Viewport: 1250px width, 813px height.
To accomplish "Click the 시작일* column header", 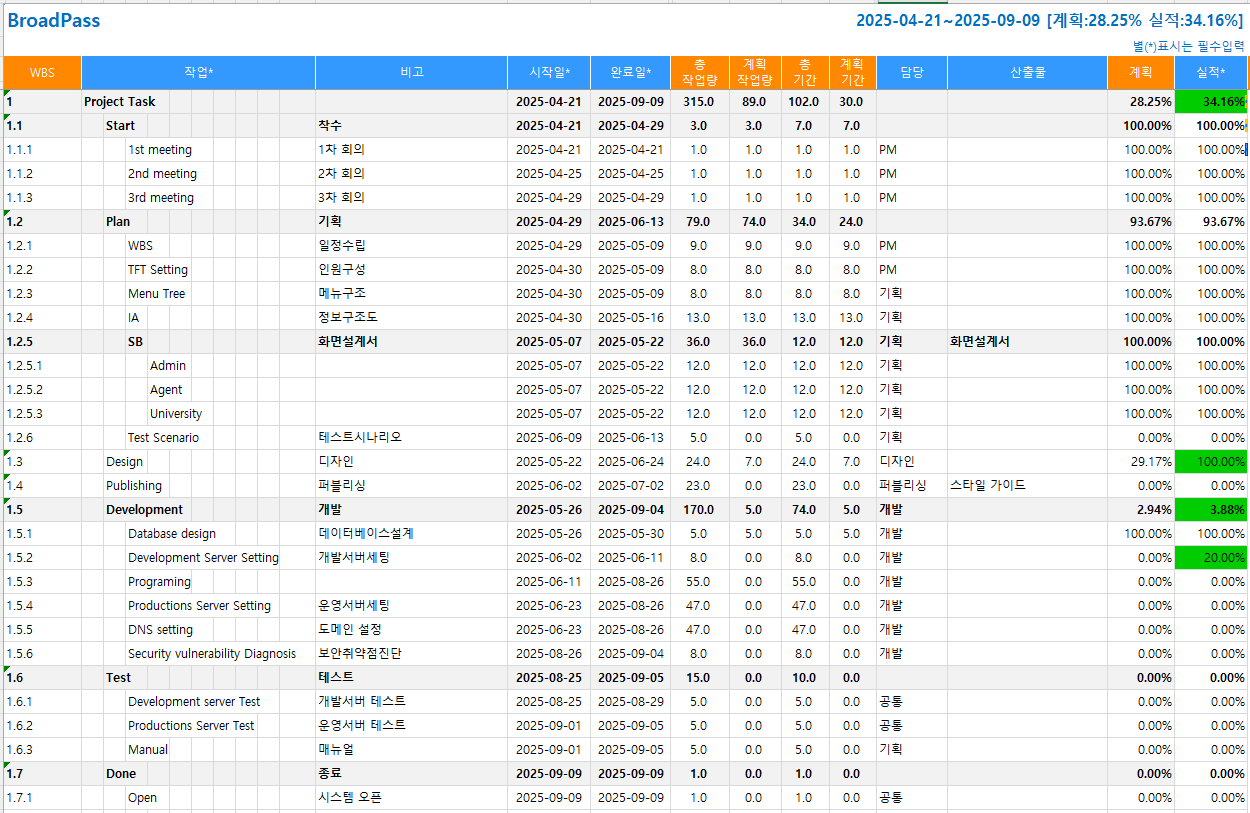I will pos(549,73).
